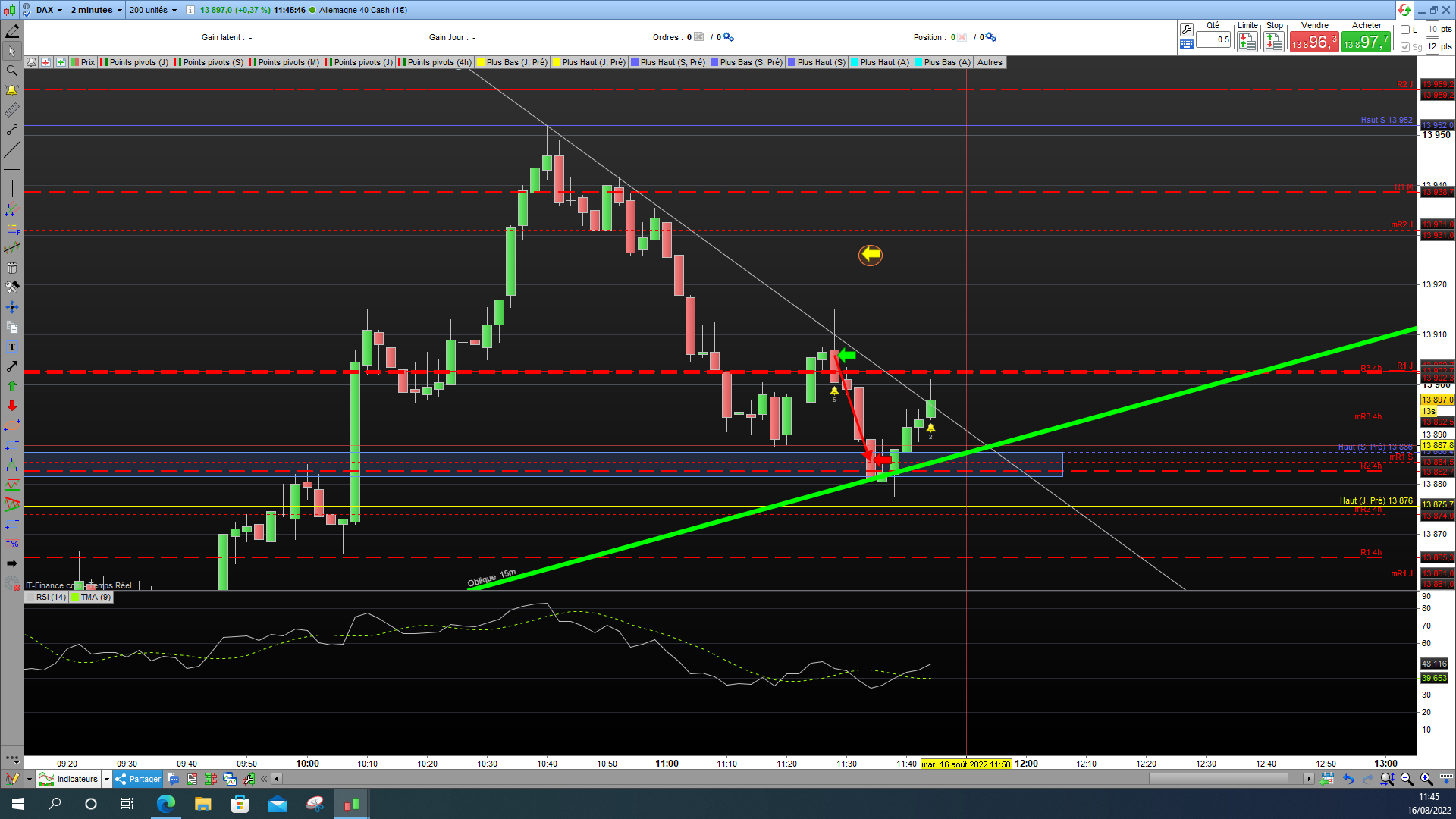
Task: Enable the L checkbox beside 10 pts
Action: (1405, 30)
